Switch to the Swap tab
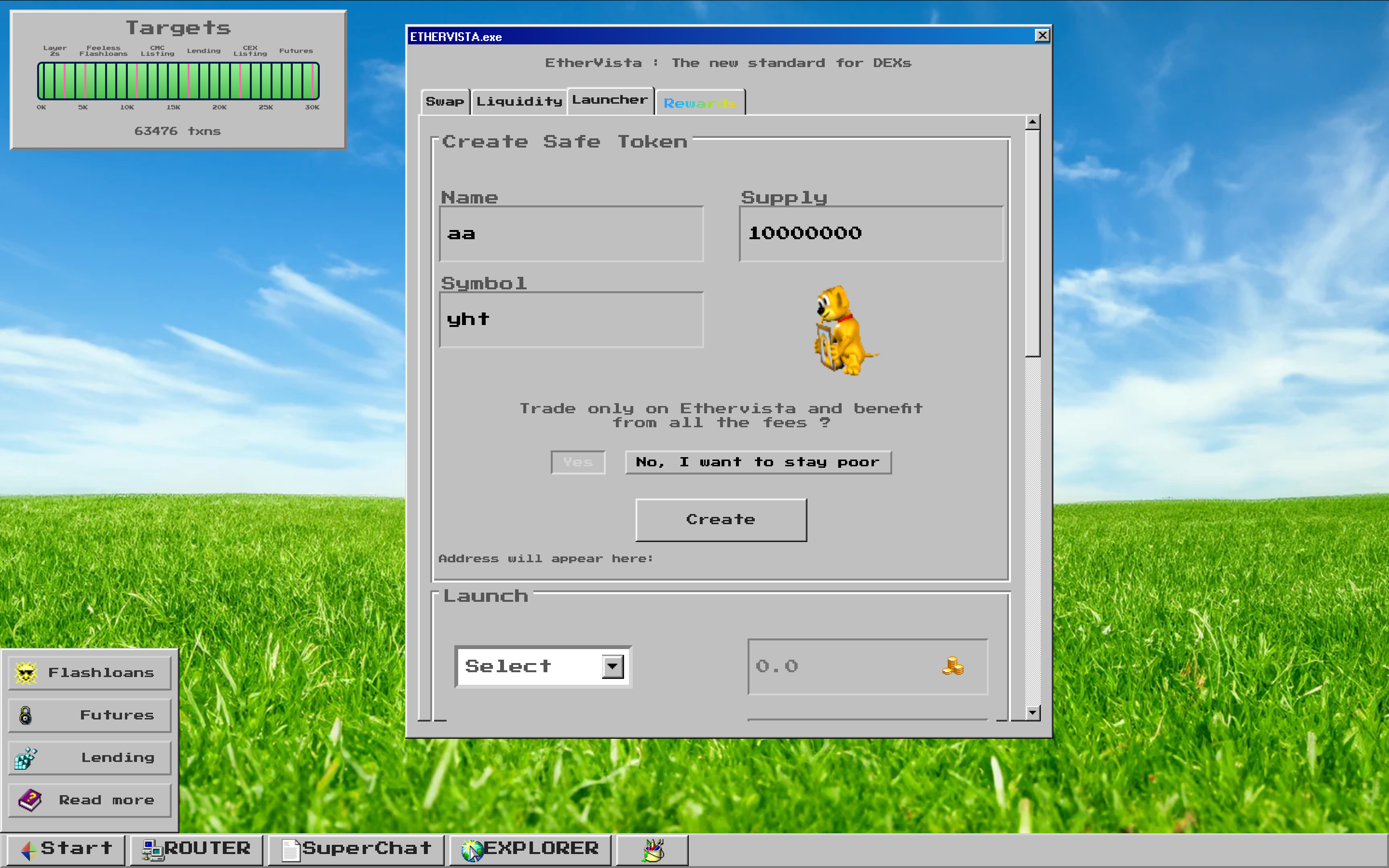The height and width of the screenshot is (868, 1389). click(x=445, y=102)
